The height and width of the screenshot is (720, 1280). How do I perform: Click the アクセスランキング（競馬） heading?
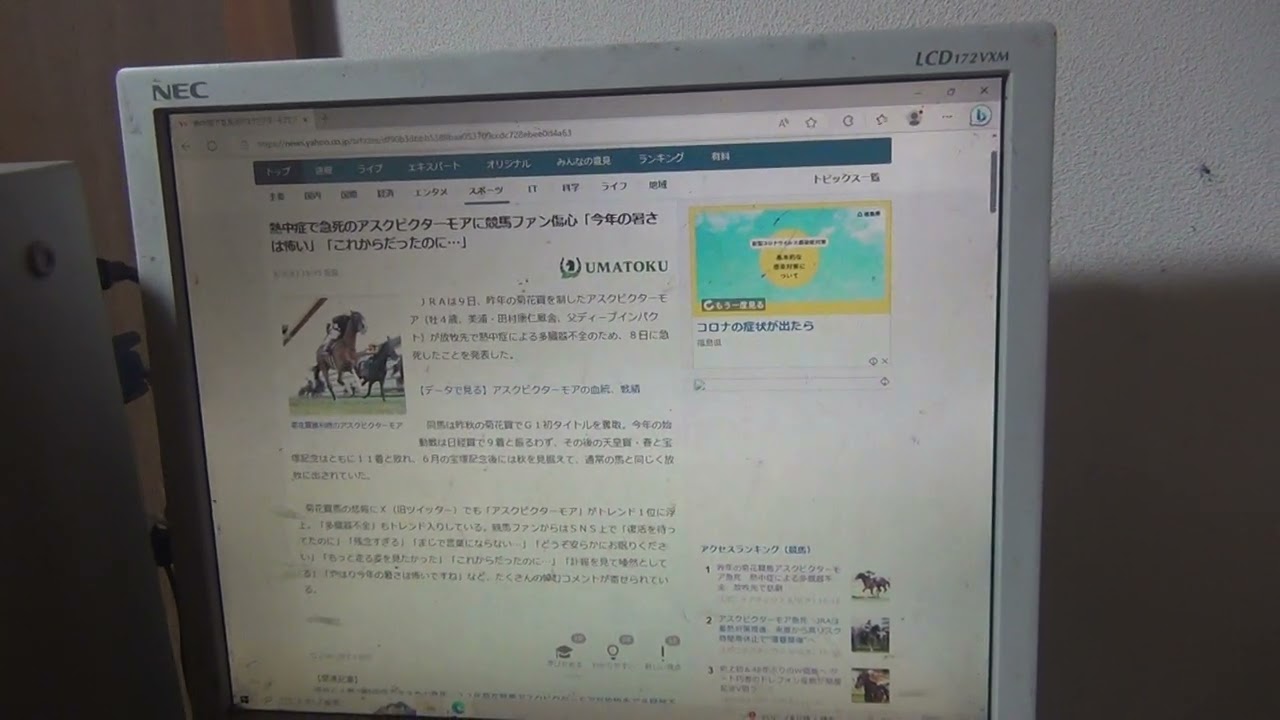pos(756,549)
